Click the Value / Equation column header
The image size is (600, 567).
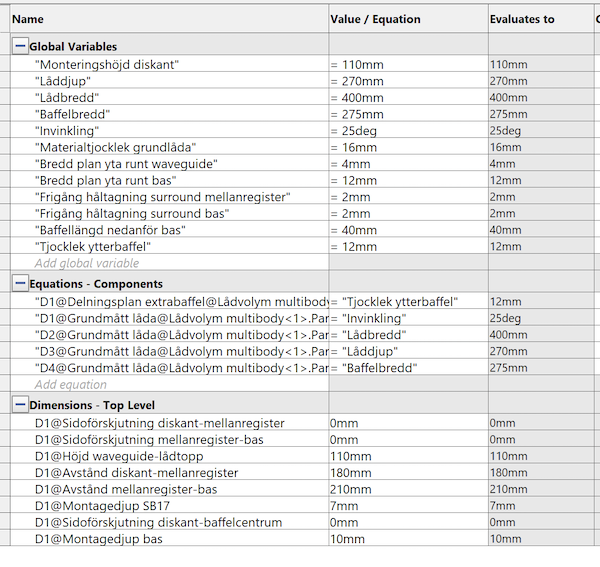pos(375,19)
